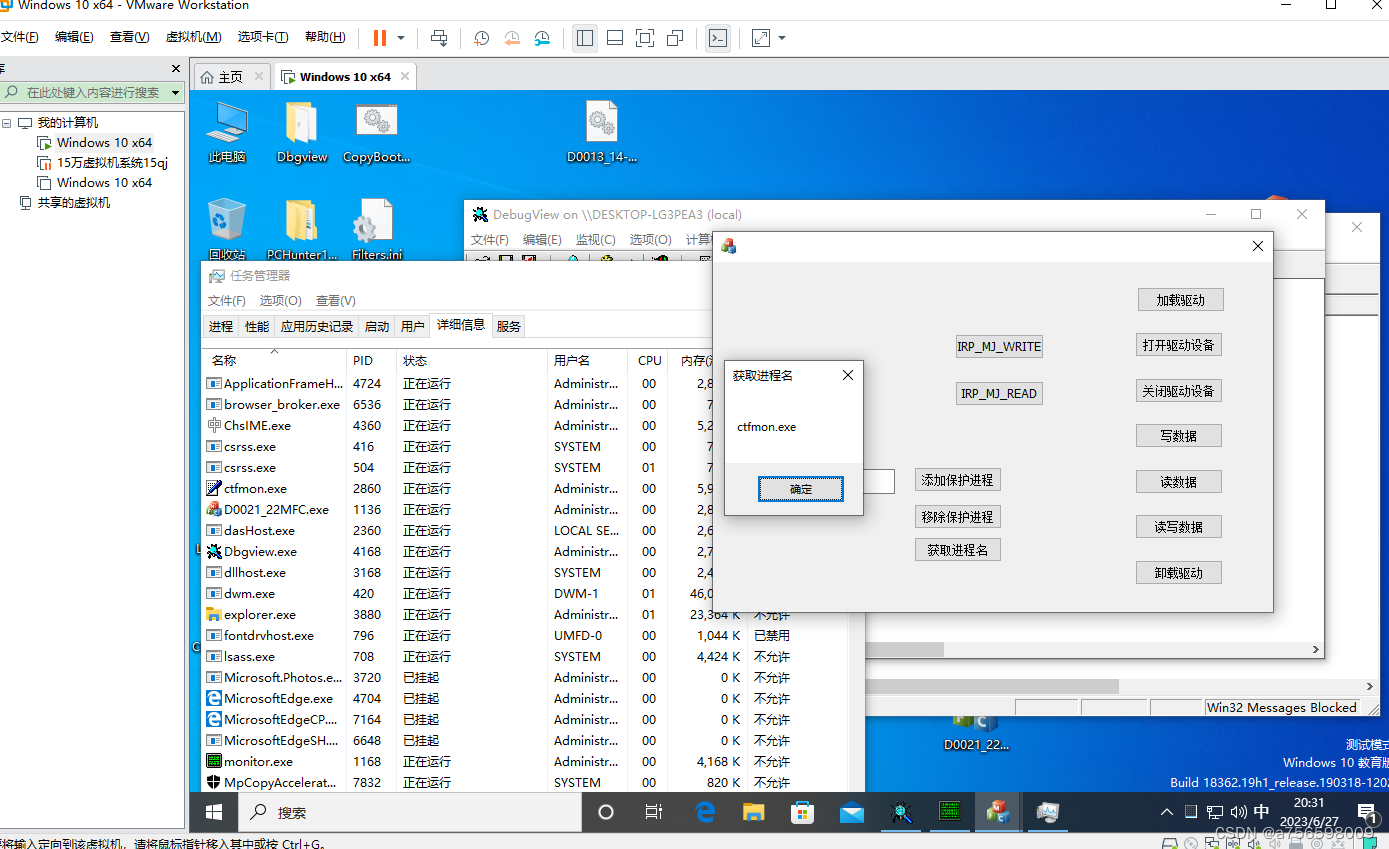Collapse the 我的计算机 tree node
1389x849 pixels.
coord(8,122)
